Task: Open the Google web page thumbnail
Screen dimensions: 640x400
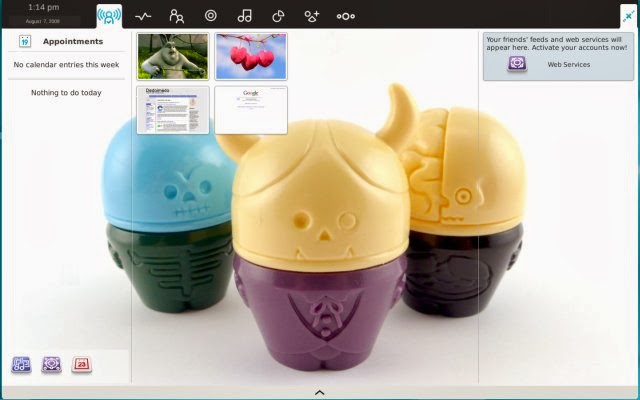Action: (x=251, y=110)
